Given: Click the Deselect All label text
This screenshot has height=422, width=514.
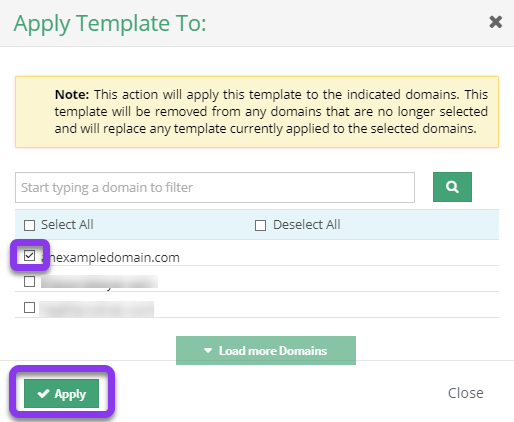Looking at the screenshot, I should (307, 225).
